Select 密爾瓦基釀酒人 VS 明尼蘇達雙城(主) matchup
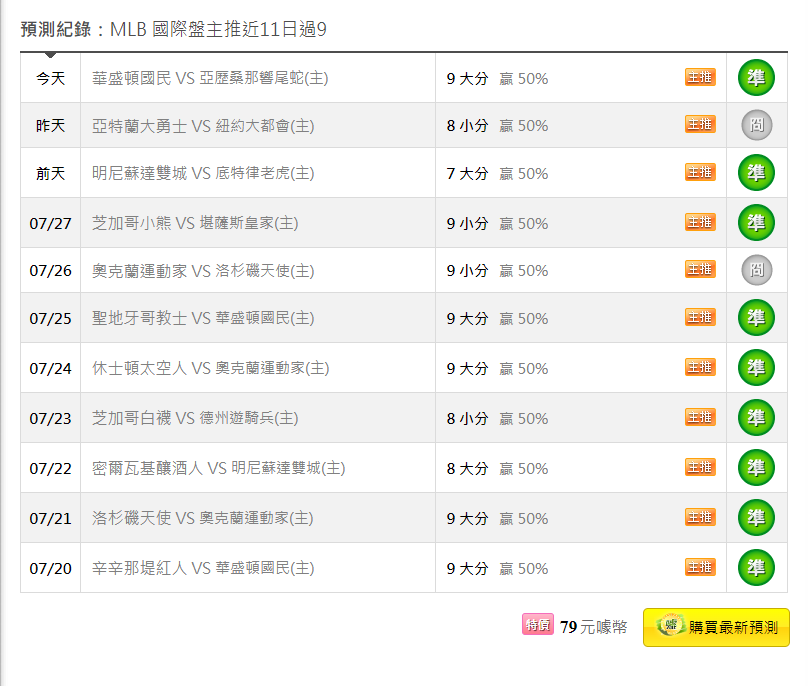808x686 pixels. (x=218, y=467)
